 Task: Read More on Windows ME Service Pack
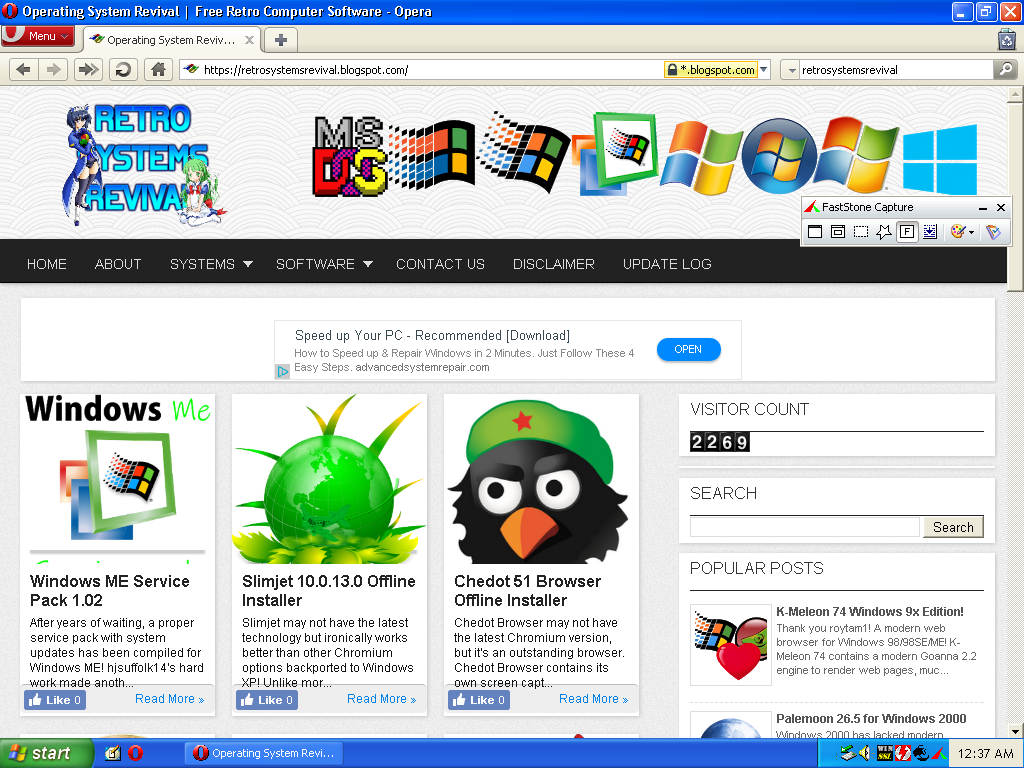[x=169, y=699]
